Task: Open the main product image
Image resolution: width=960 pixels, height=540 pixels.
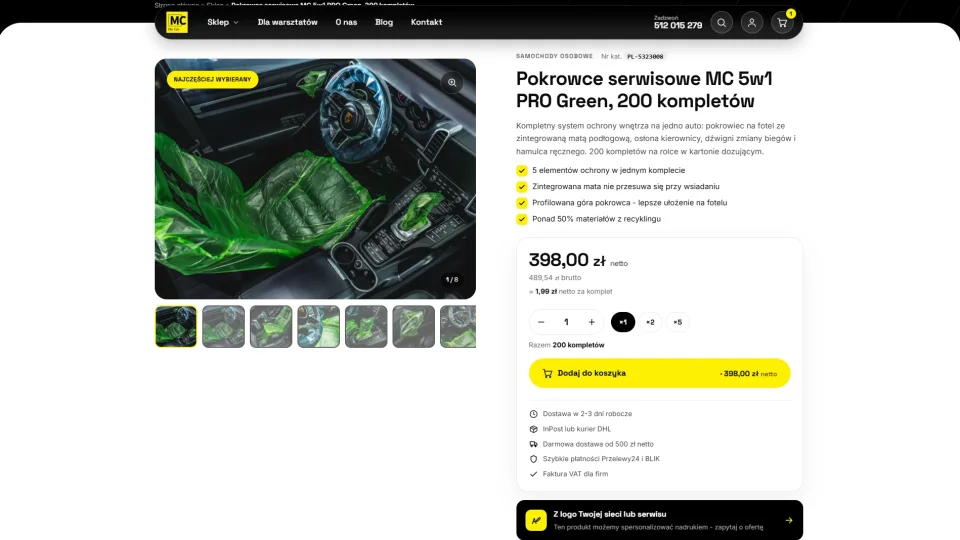Action: [315, 179]
